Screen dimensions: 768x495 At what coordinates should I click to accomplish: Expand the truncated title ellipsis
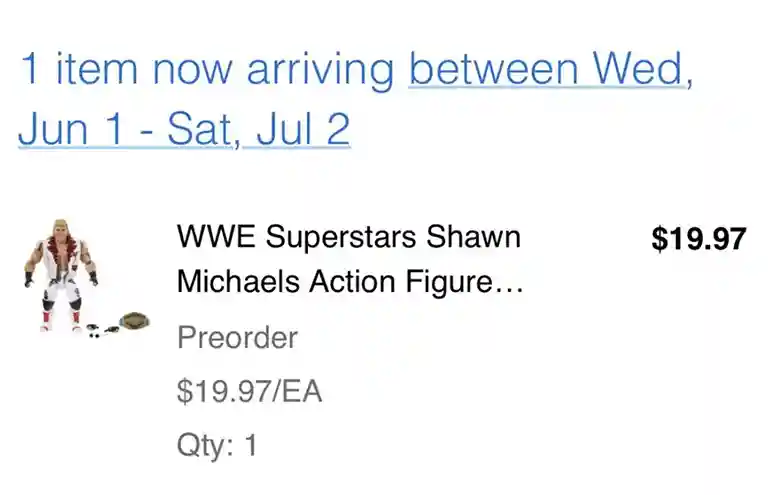tap(510, 285)
